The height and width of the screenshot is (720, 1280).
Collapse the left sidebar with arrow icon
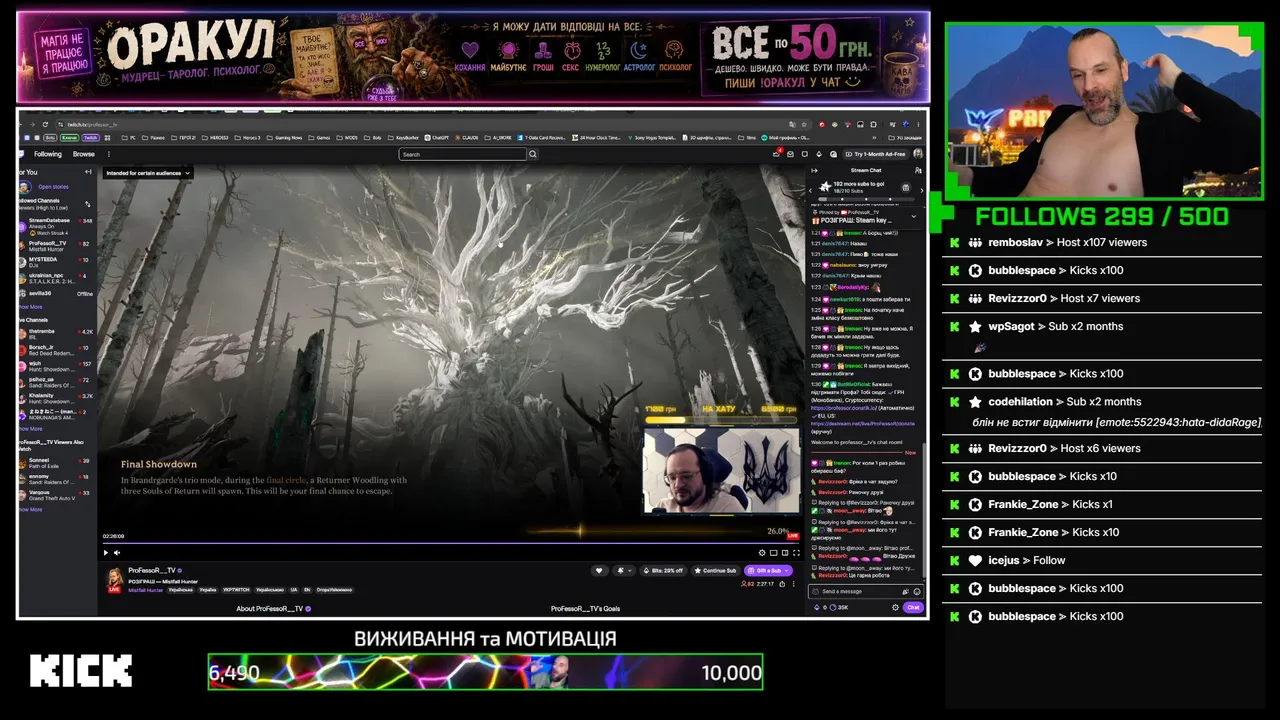[88, 172]
